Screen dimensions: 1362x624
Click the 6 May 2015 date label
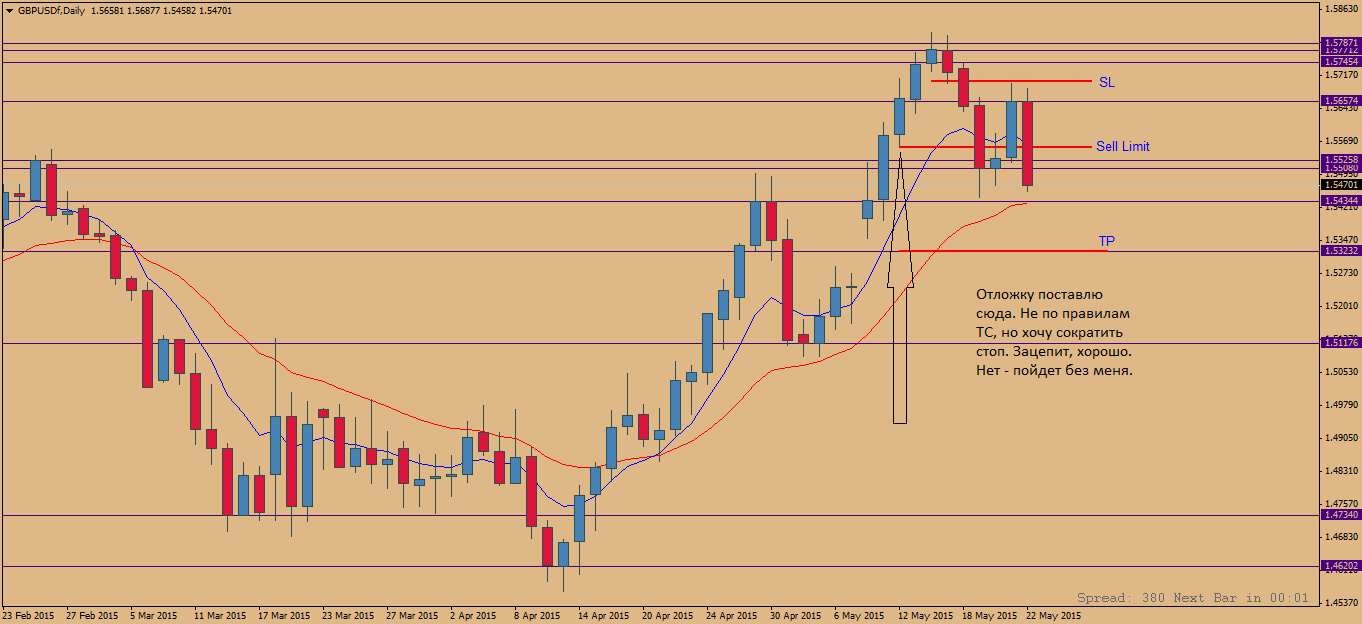pos(857,616)
